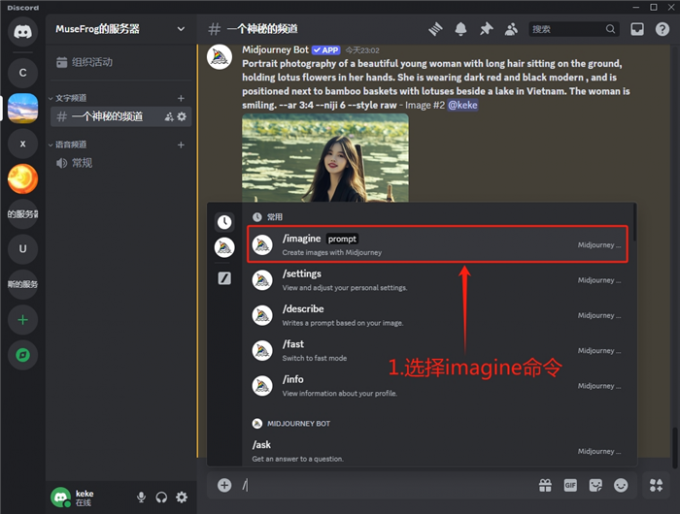The image size is (680, 514).
Task: Select the sky landscape server icon
Action: (23, 108)
